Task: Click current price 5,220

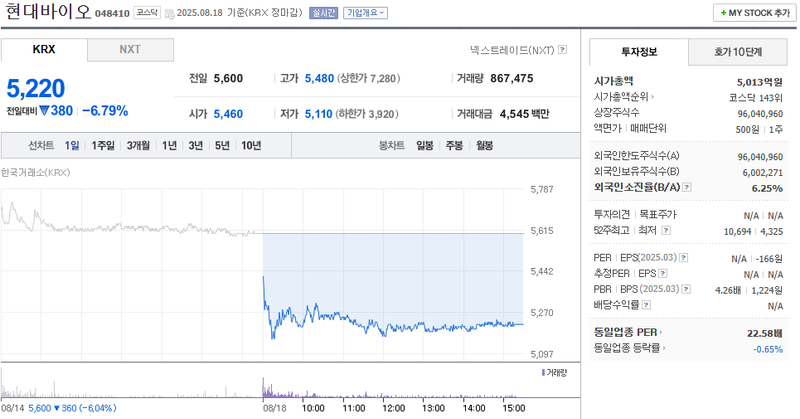Action: 36,89
